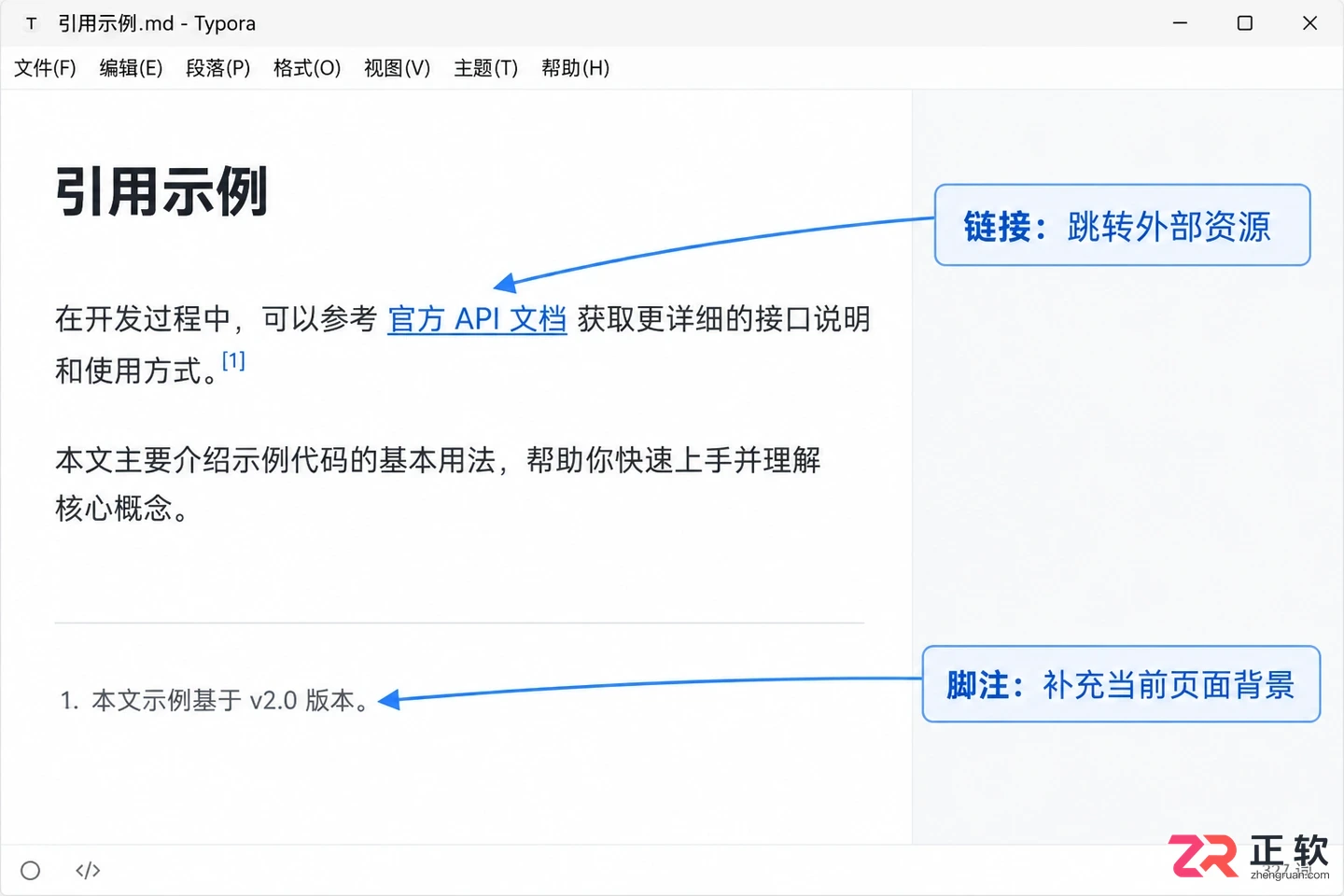Click the text 在开发过程中，可以参考

[216, 319]
